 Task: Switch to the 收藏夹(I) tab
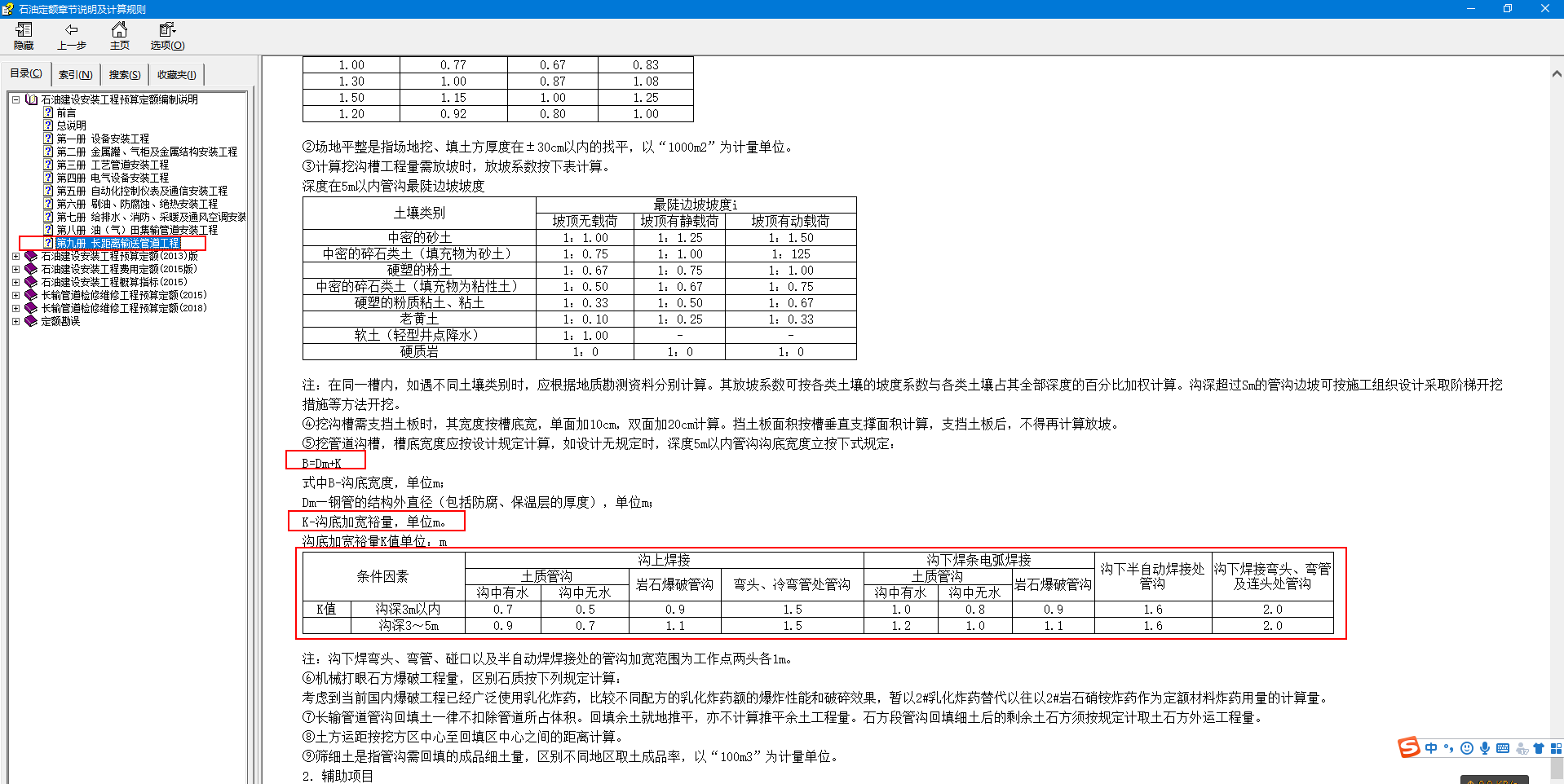(x=177, y=74)
